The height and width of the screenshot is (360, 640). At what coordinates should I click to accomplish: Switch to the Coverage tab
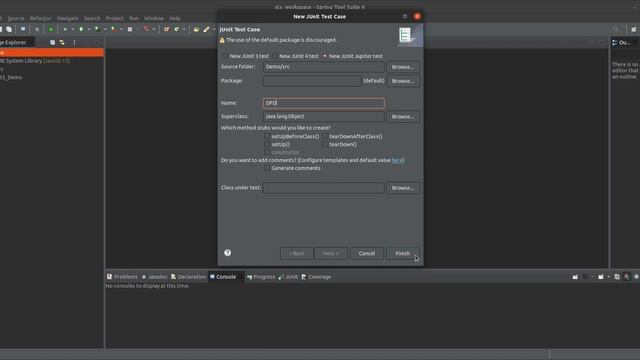tap(316, 277)
